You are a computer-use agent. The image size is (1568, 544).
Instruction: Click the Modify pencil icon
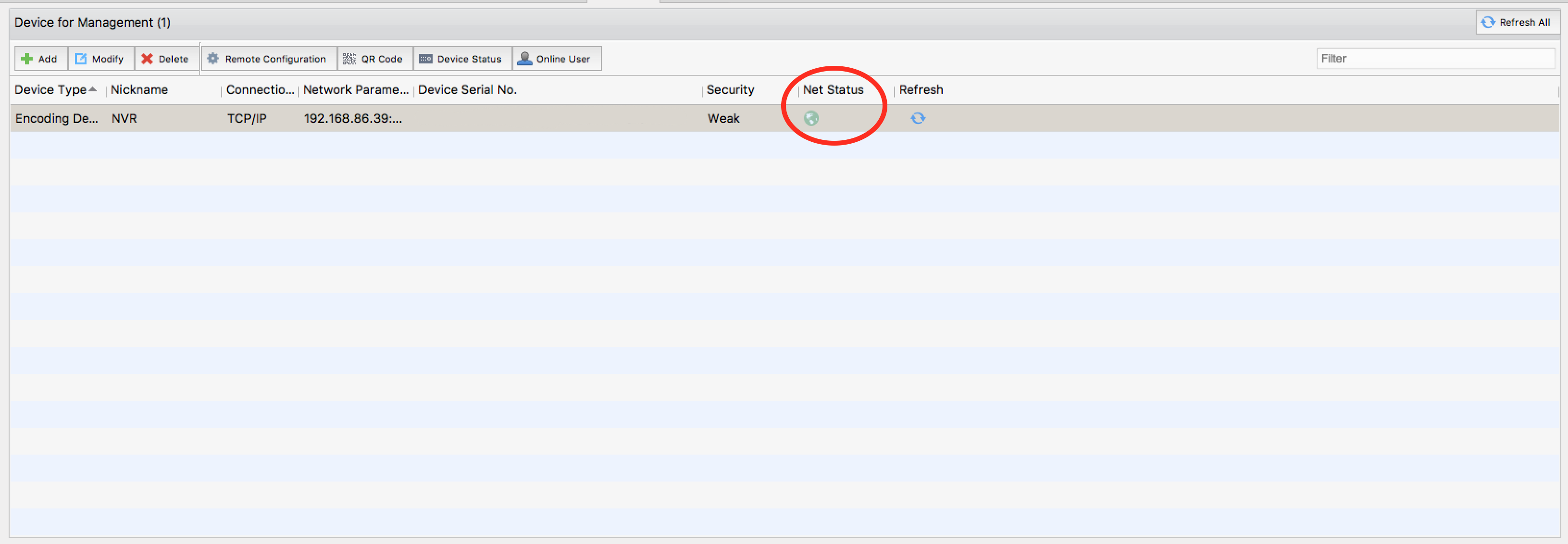click(80, 59)
